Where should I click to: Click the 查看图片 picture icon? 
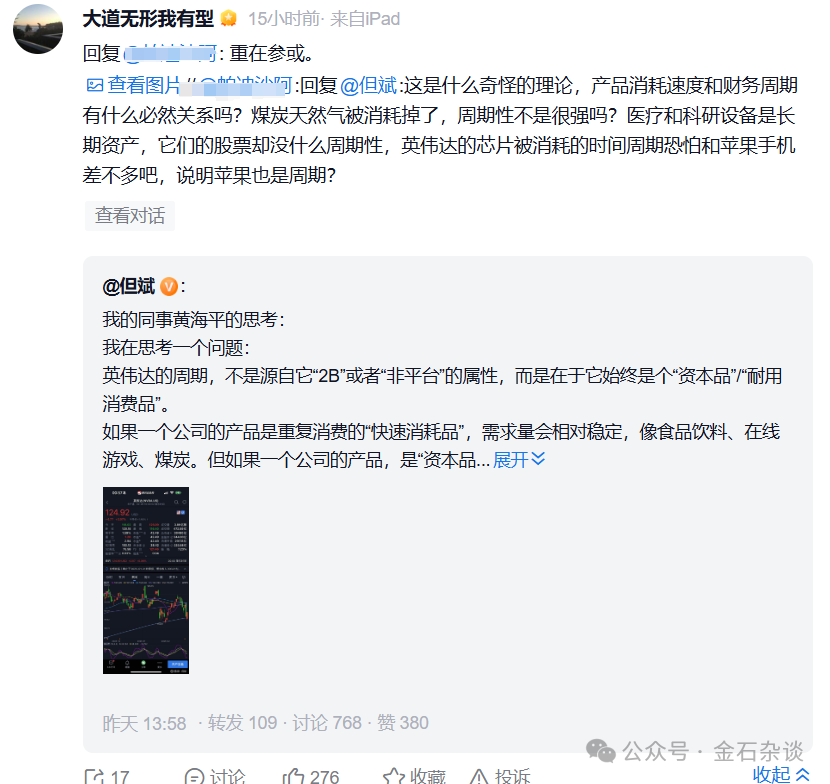(x=94, y=85)
